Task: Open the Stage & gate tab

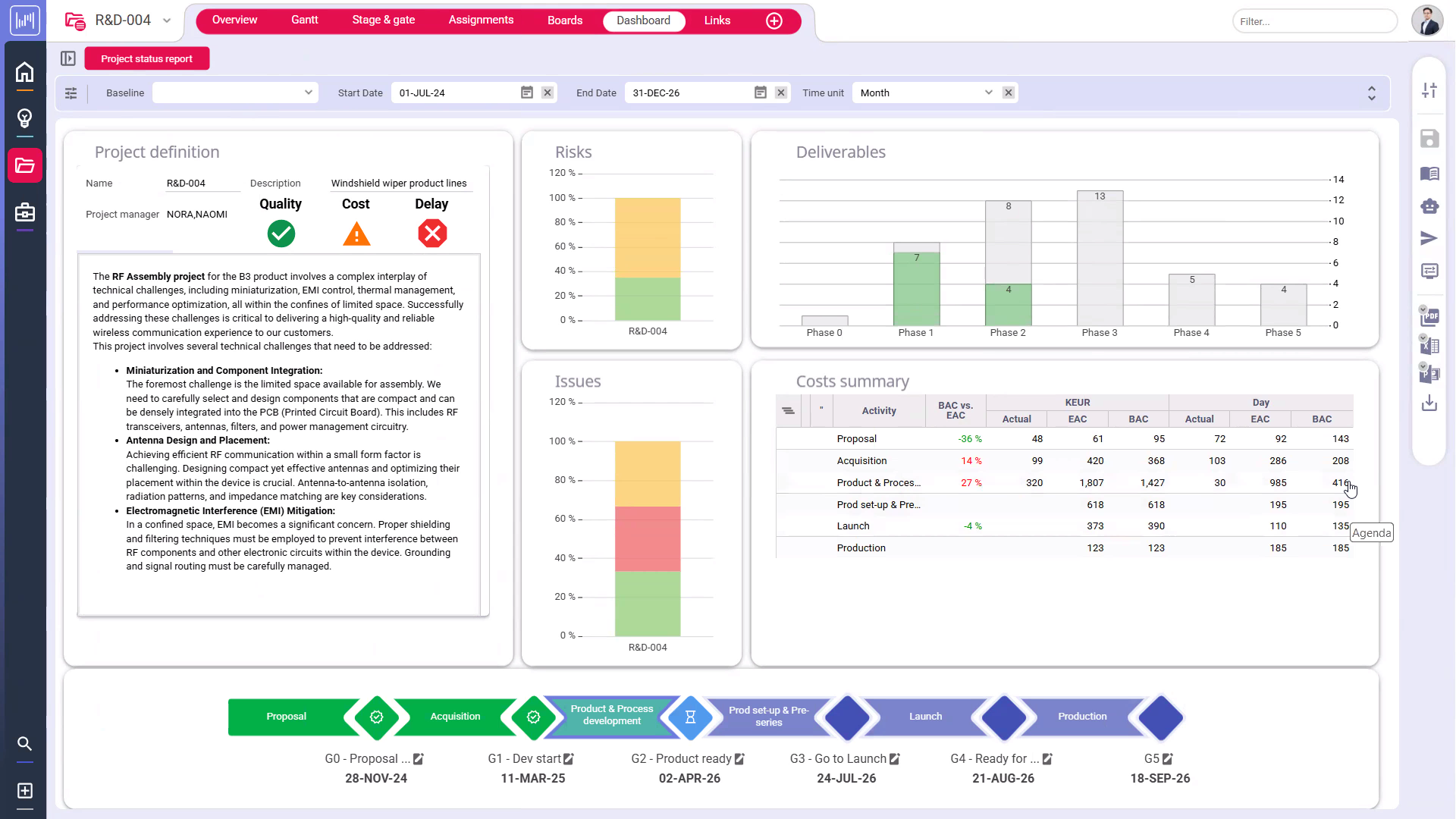Action: tap(384, 20)
